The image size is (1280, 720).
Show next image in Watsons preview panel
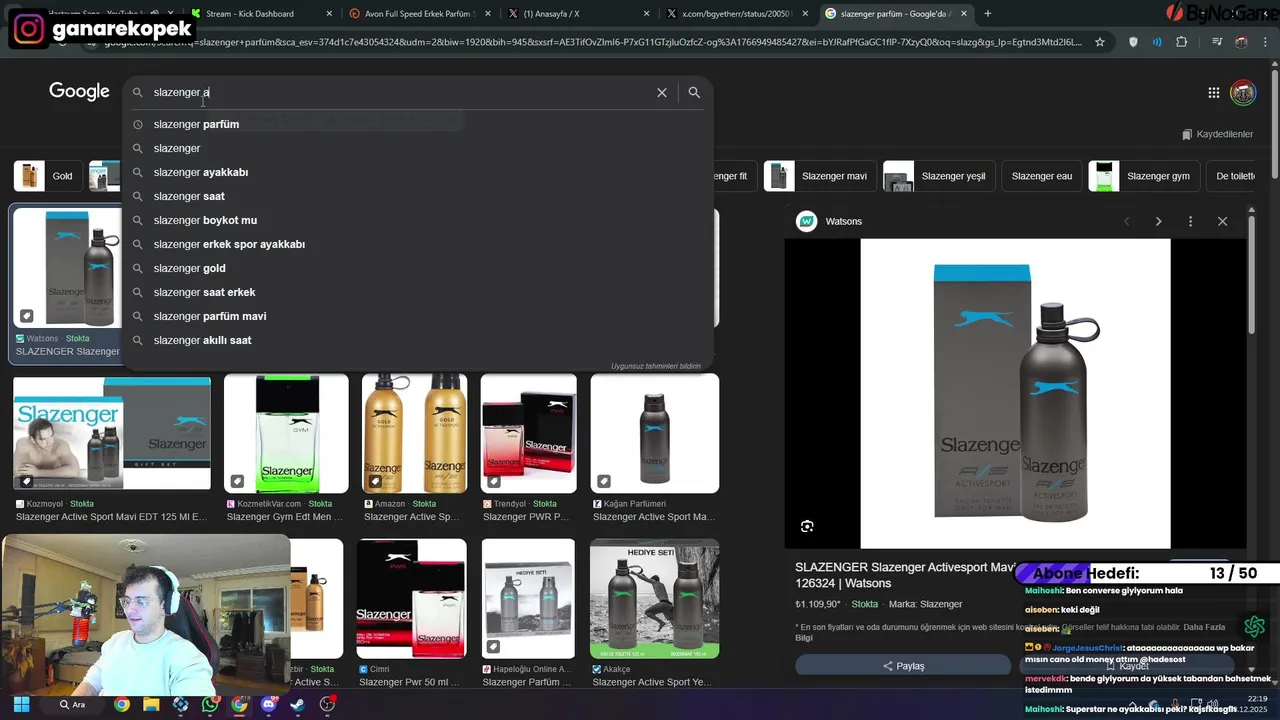1158,221
